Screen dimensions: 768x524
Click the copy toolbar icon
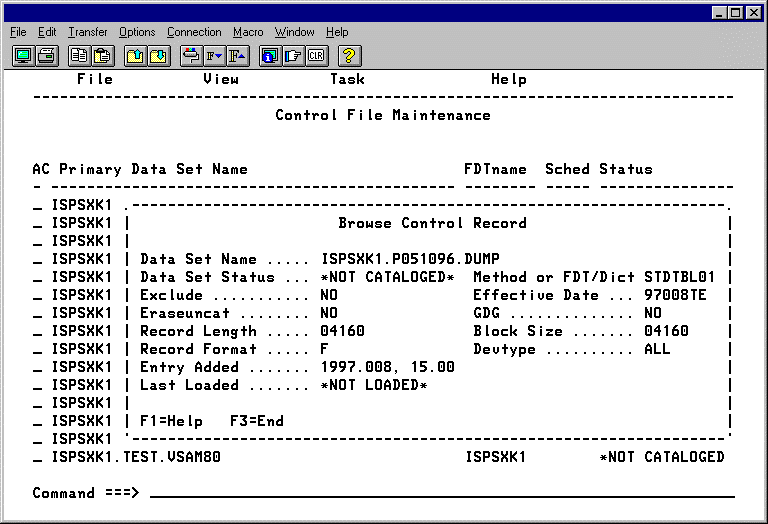click(x=78, y=56)
